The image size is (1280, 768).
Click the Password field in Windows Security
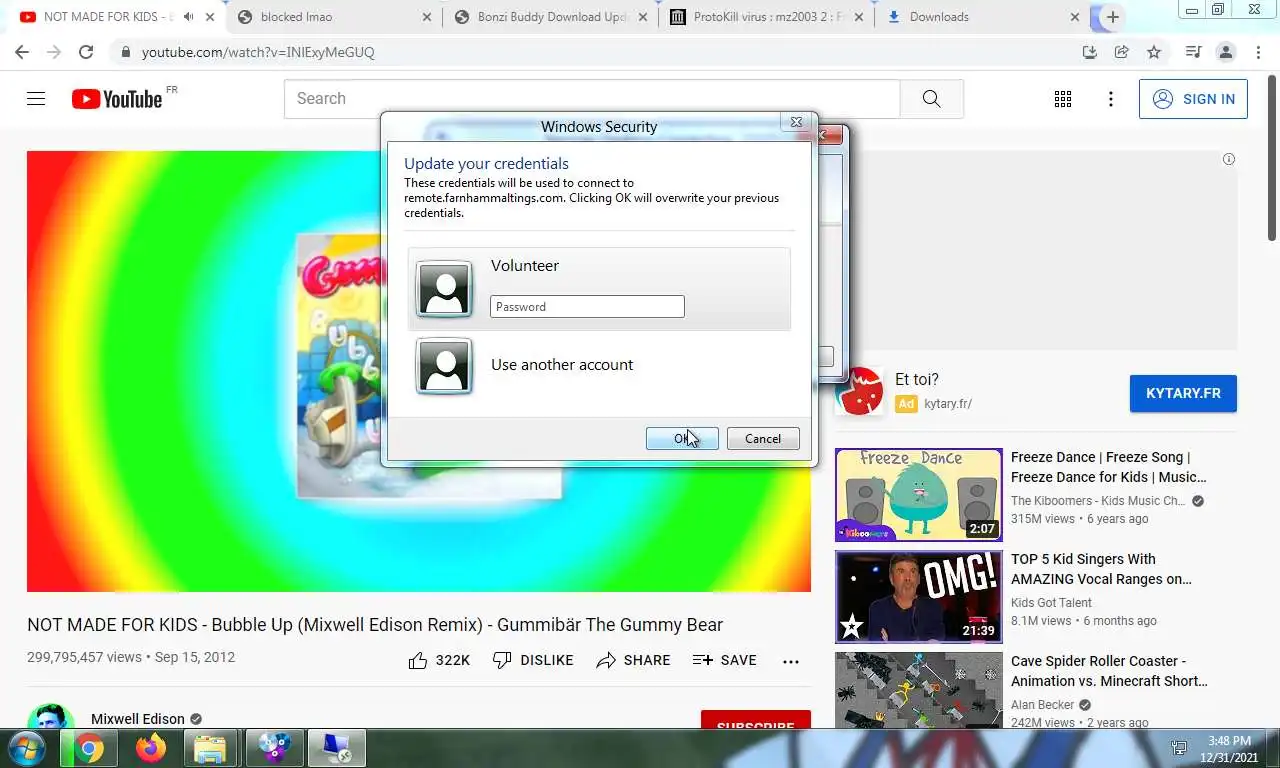click(587, 307)
